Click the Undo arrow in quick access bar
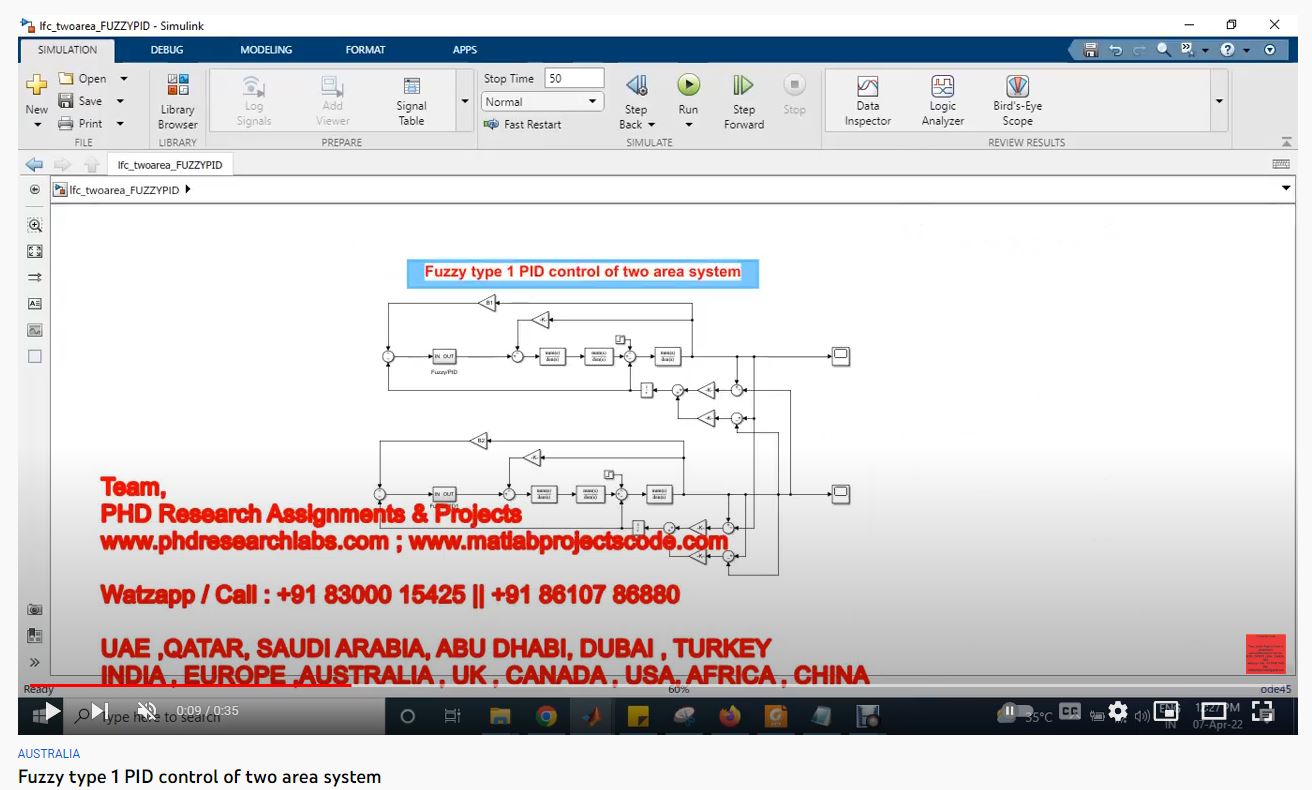The height and width of the screenshot is (790, 1312). coord(1115,50)
